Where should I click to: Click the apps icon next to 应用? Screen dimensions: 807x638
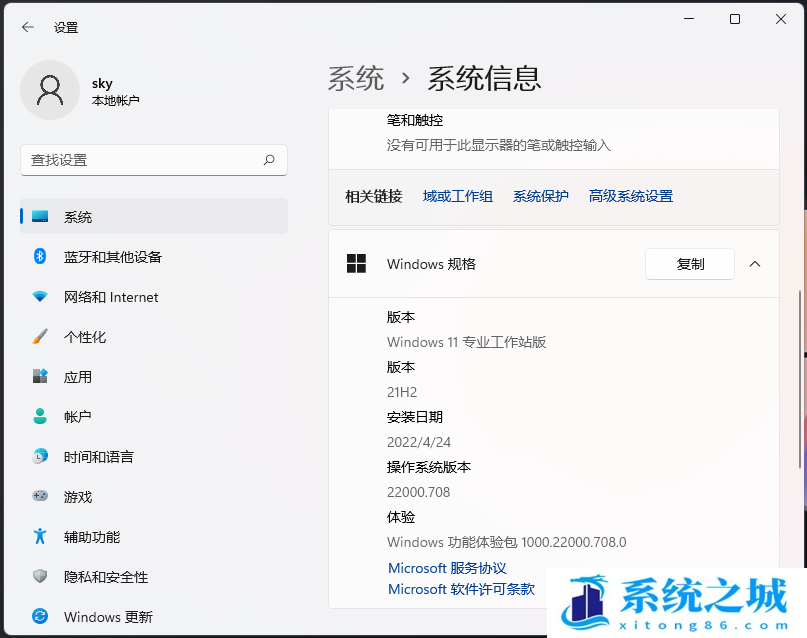(40, 376)
